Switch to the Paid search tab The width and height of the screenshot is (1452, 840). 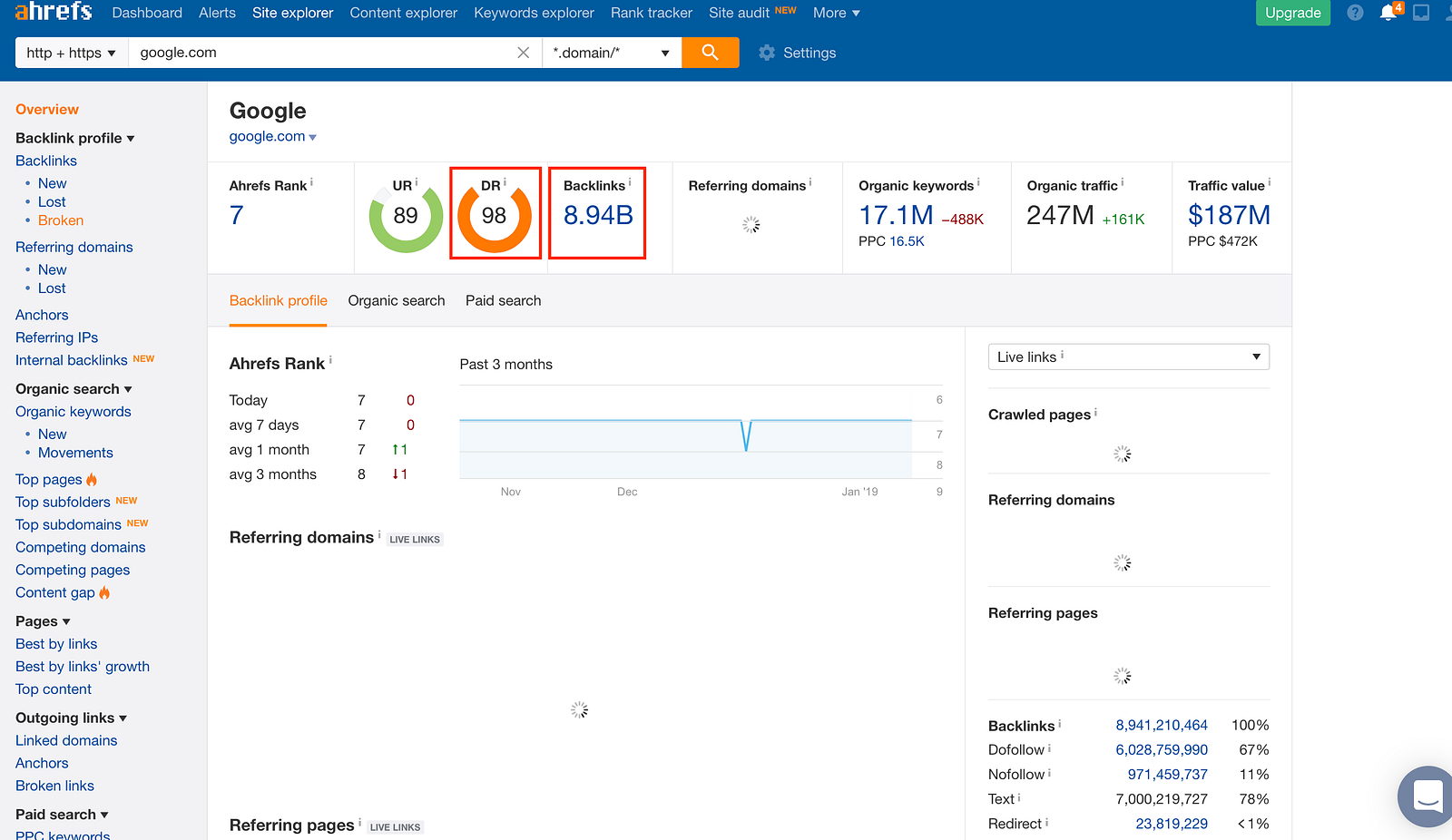(x=503, y=300)
